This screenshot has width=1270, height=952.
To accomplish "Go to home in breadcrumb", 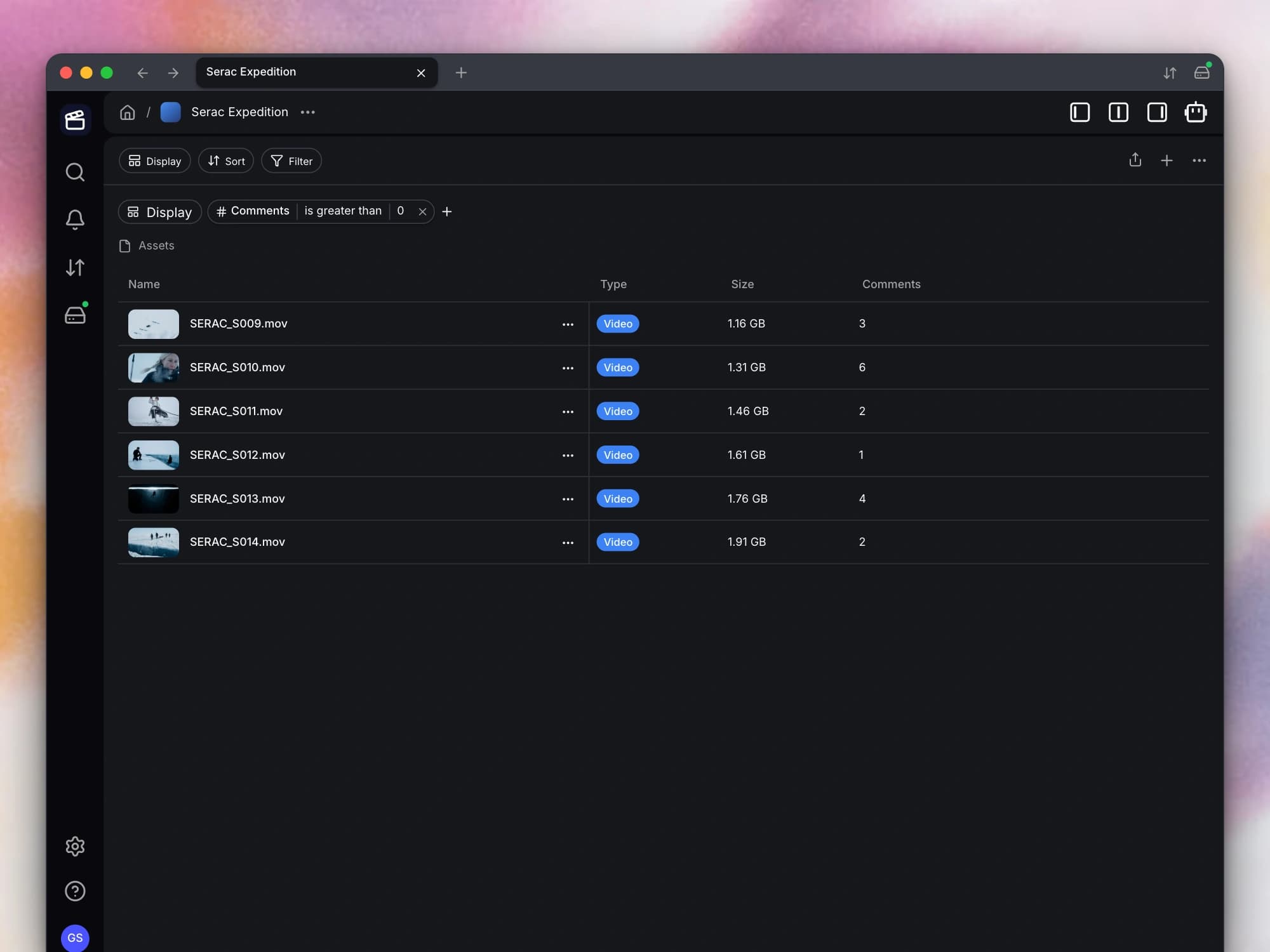I will [x=128, y=112].
